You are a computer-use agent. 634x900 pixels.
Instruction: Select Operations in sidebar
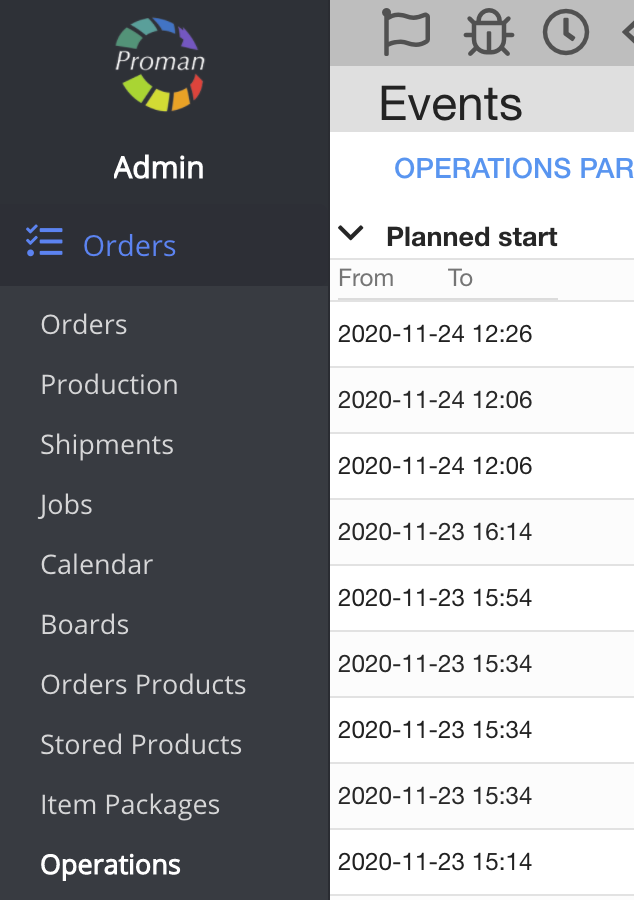coord(111,865)
